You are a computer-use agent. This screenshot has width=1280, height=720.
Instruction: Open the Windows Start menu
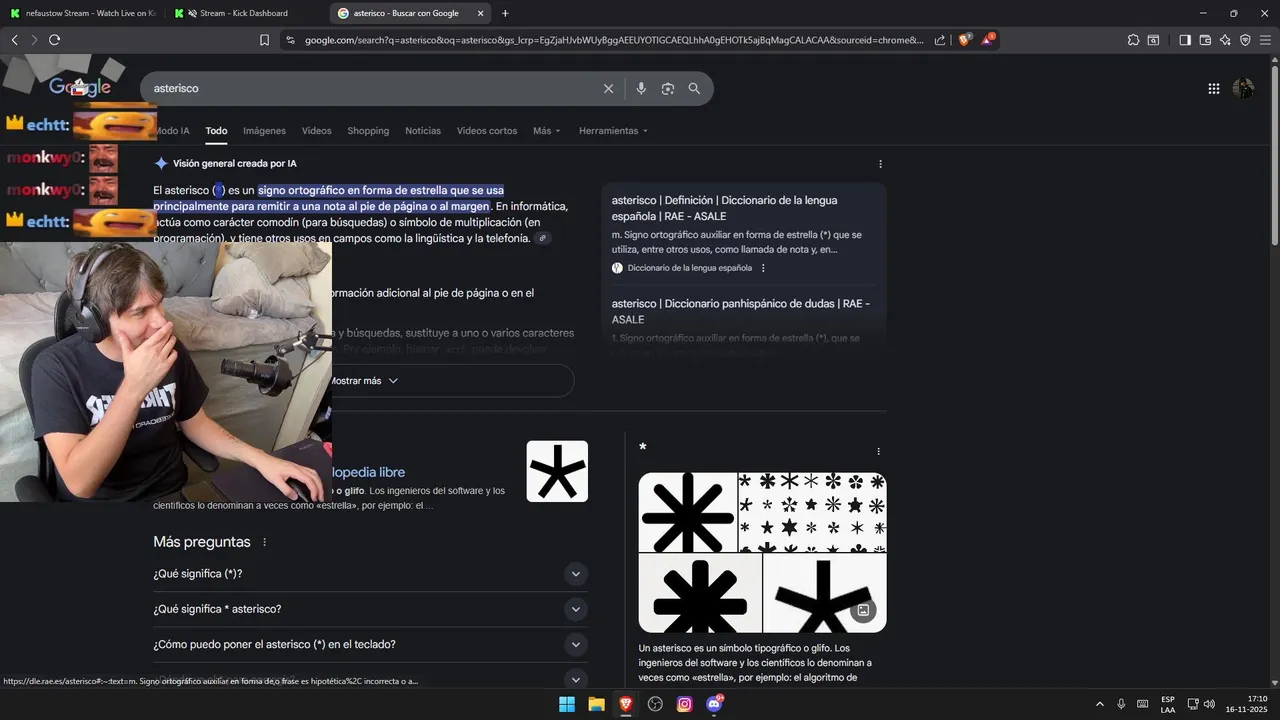click(x=566, y=704)
